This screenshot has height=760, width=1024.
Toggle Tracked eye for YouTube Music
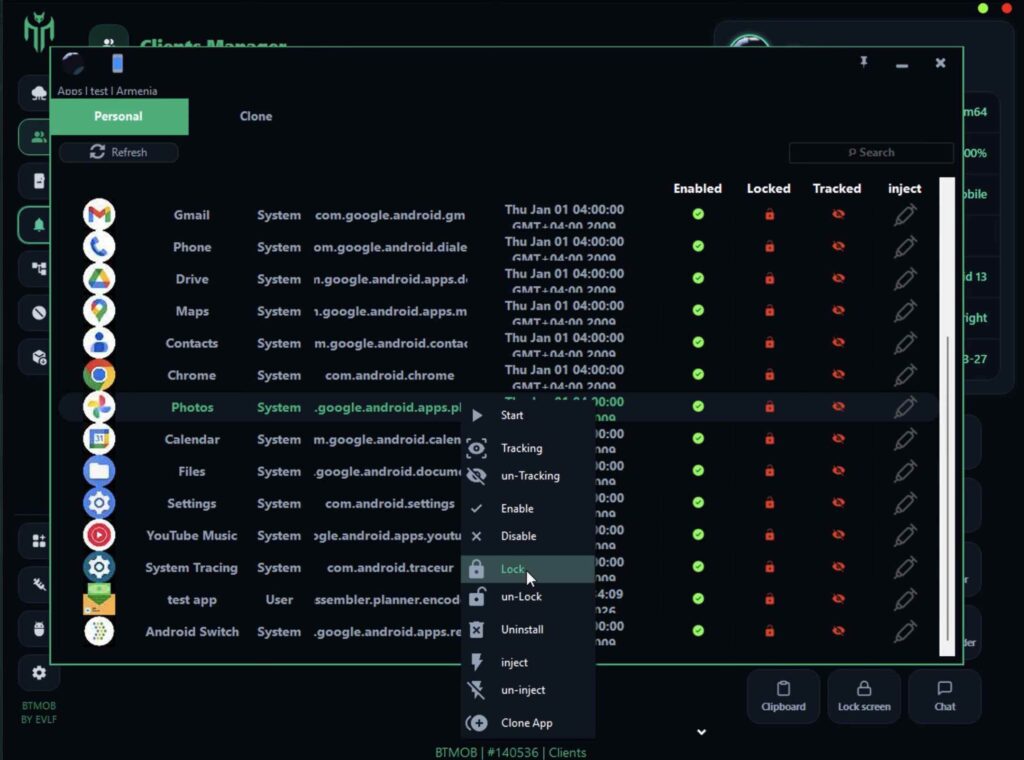point(839,534)
